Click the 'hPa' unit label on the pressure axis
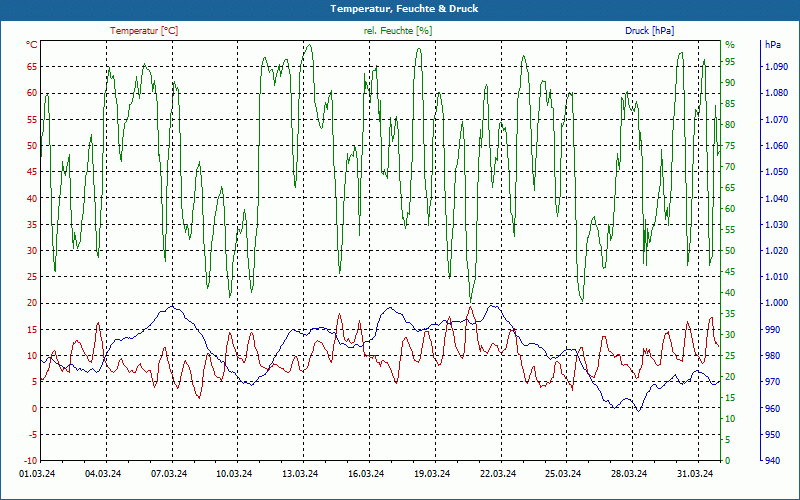800x500 pixels. [772, 45]
